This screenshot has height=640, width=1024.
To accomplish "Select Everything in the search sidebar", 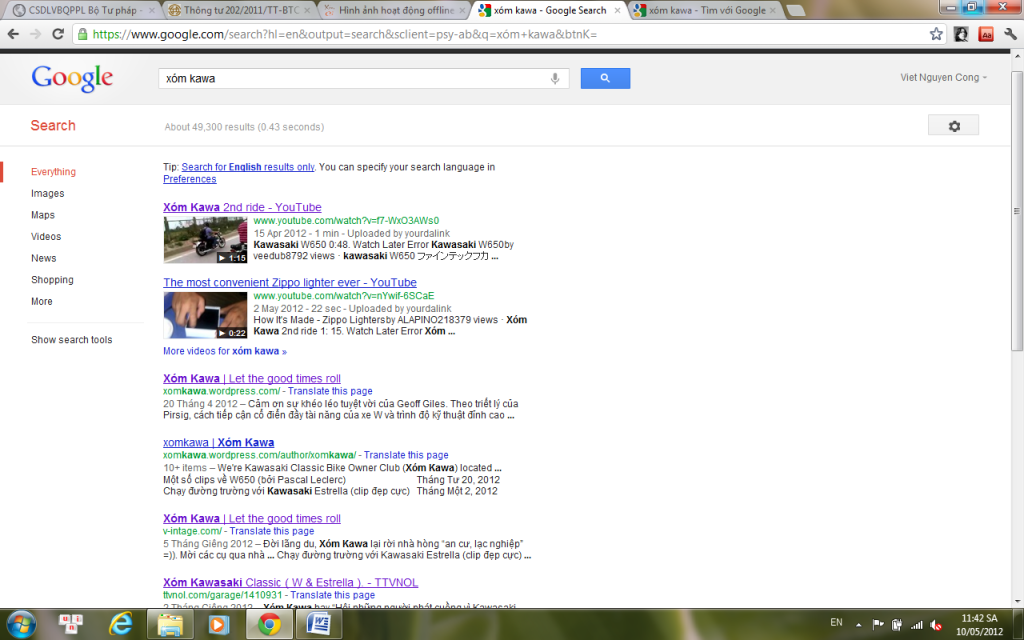I will tap(54, 172).
